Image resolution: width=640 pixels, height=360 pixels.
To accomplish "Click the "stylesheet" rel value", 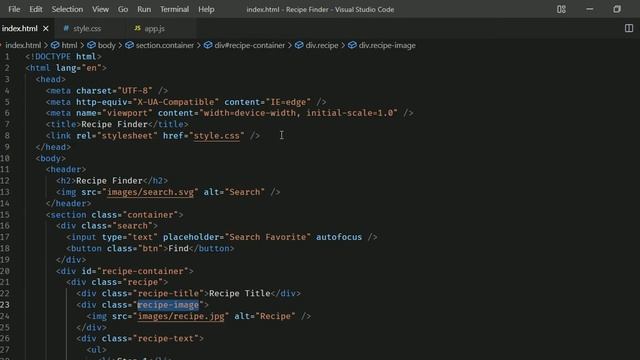I will [127, 136].
